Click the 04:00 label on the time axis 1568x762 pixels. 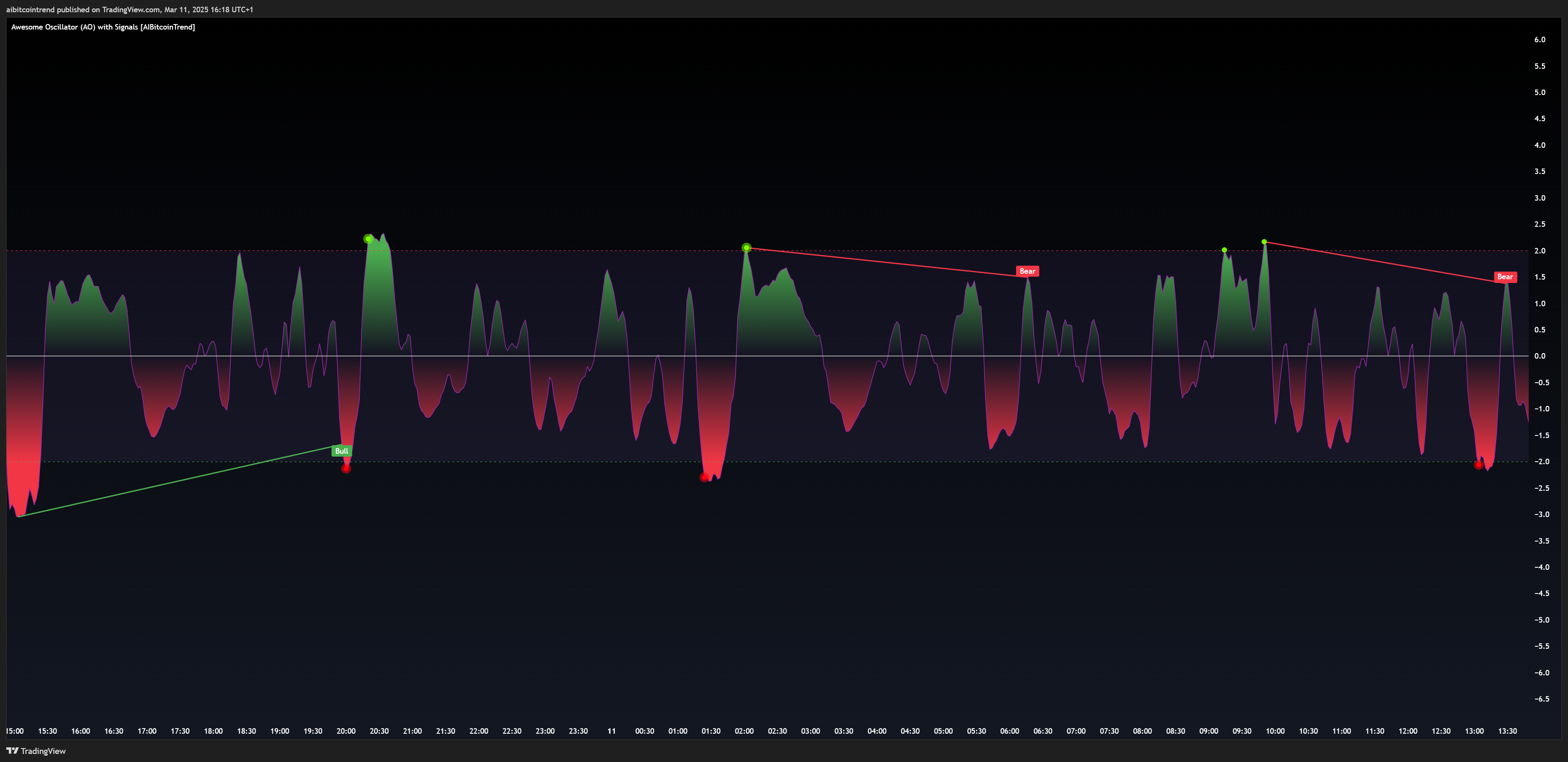877,731
